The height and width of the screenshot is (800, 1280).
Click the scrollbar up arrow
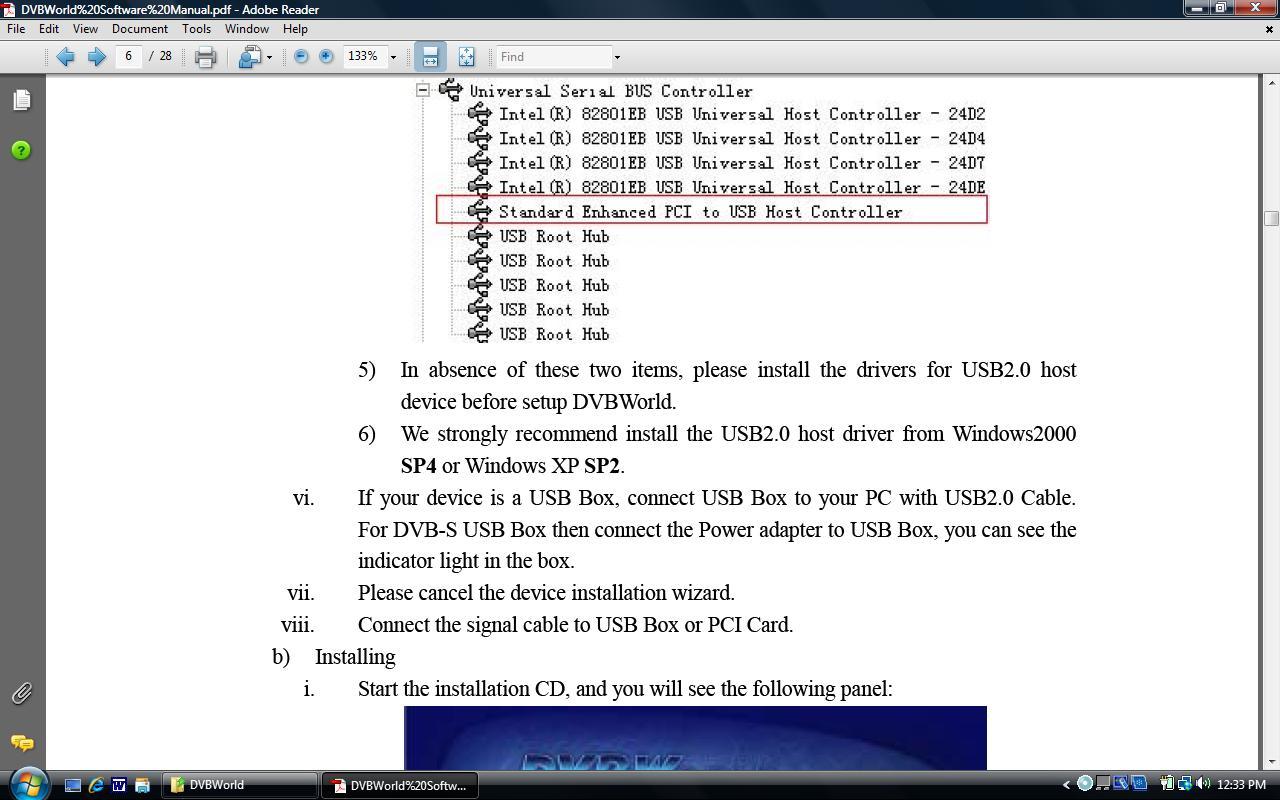(x=1271, y=82)
